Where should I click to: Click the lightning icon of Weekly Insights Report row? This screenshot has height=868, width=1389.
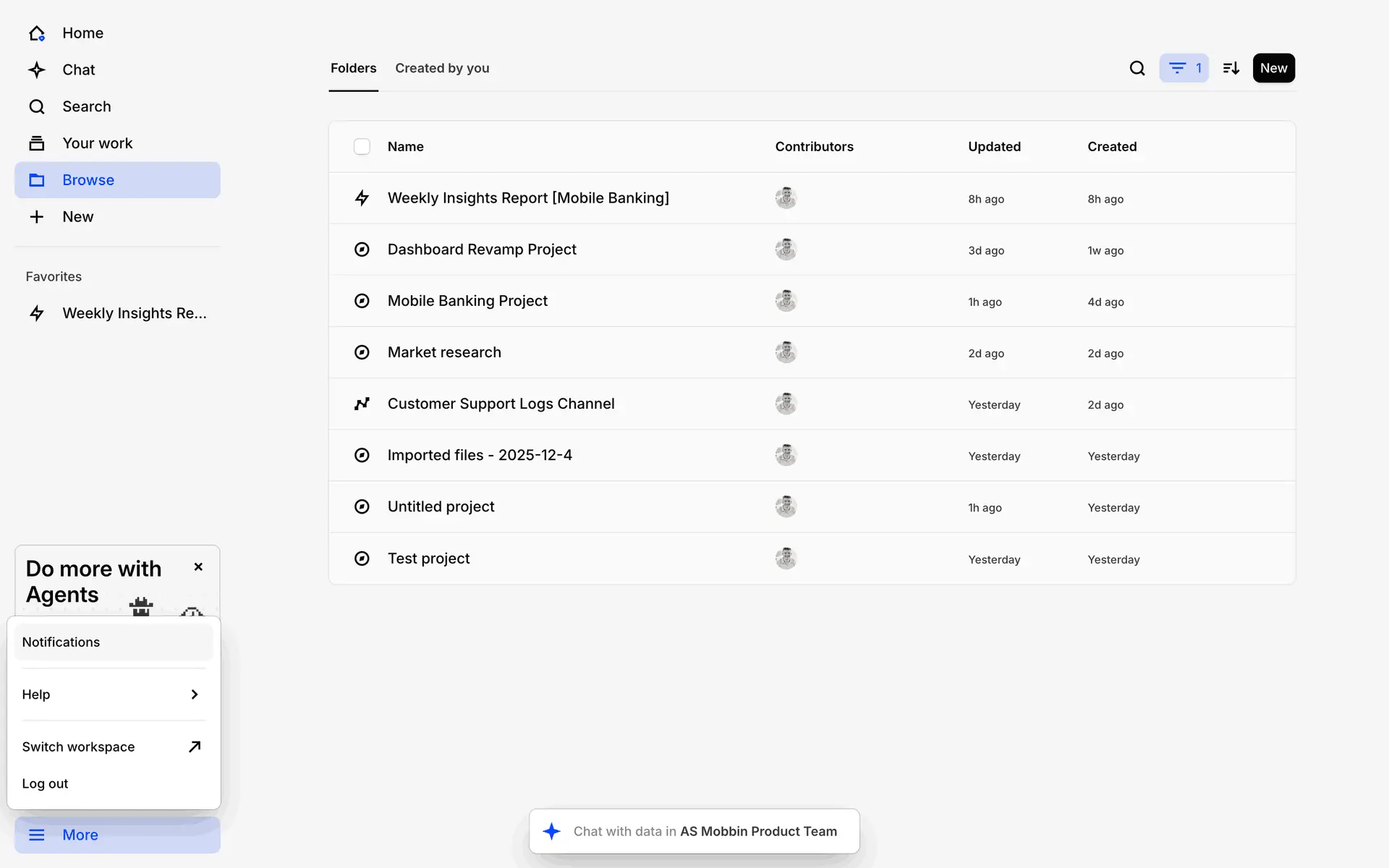(x=362, y=198)
